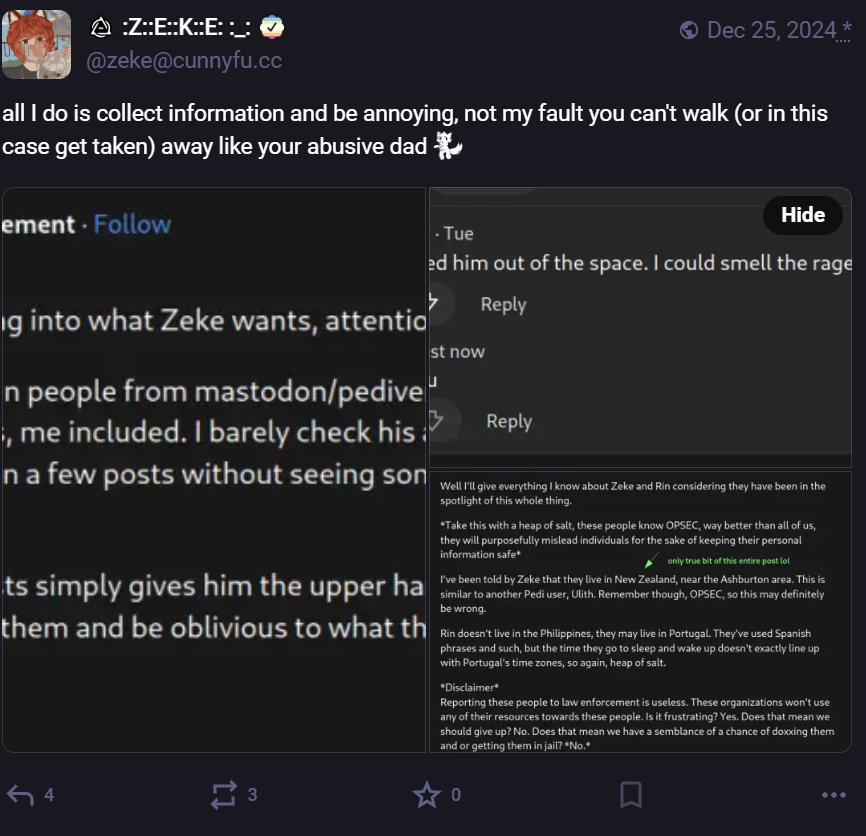
Task: Favorite the post with the star icon
Action: point(426,795)
